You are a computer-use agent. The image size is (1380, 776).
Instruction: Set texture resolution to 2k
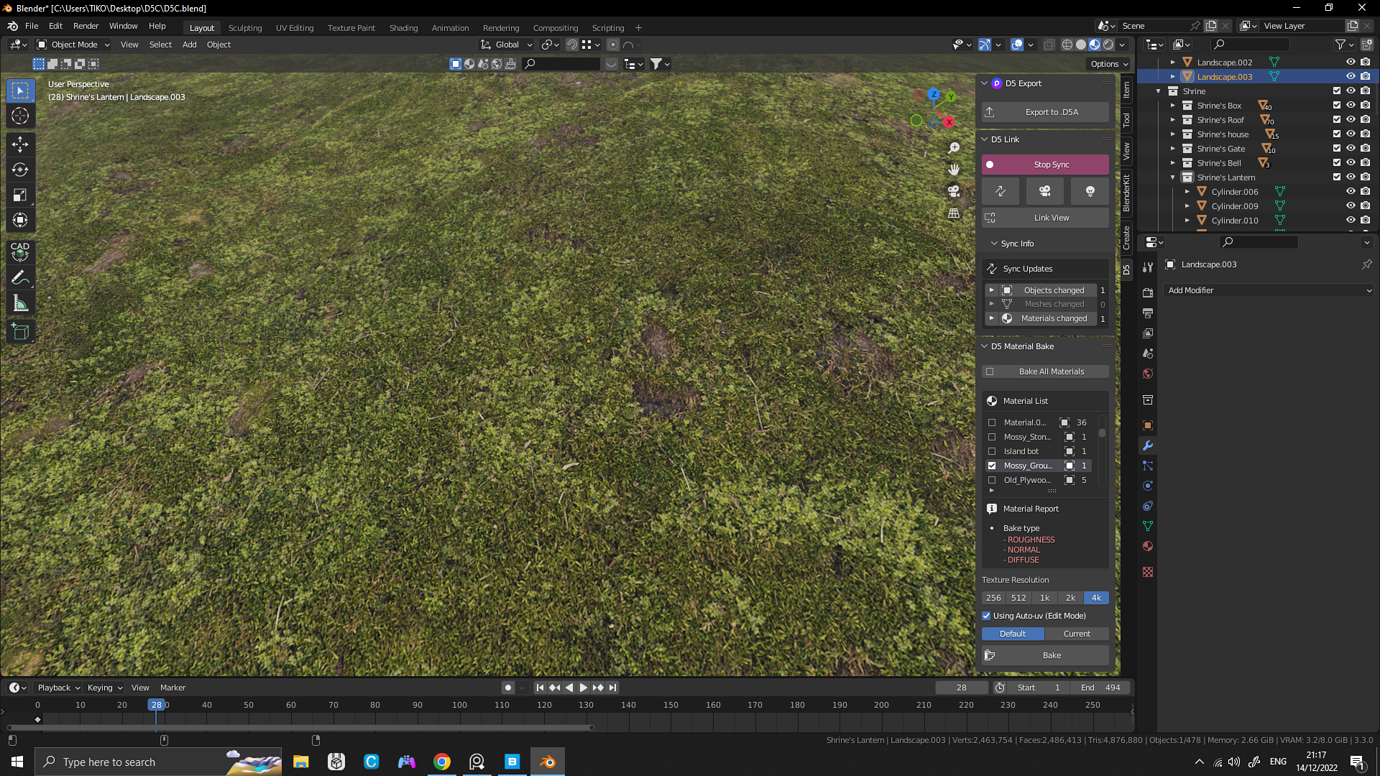1070,597
